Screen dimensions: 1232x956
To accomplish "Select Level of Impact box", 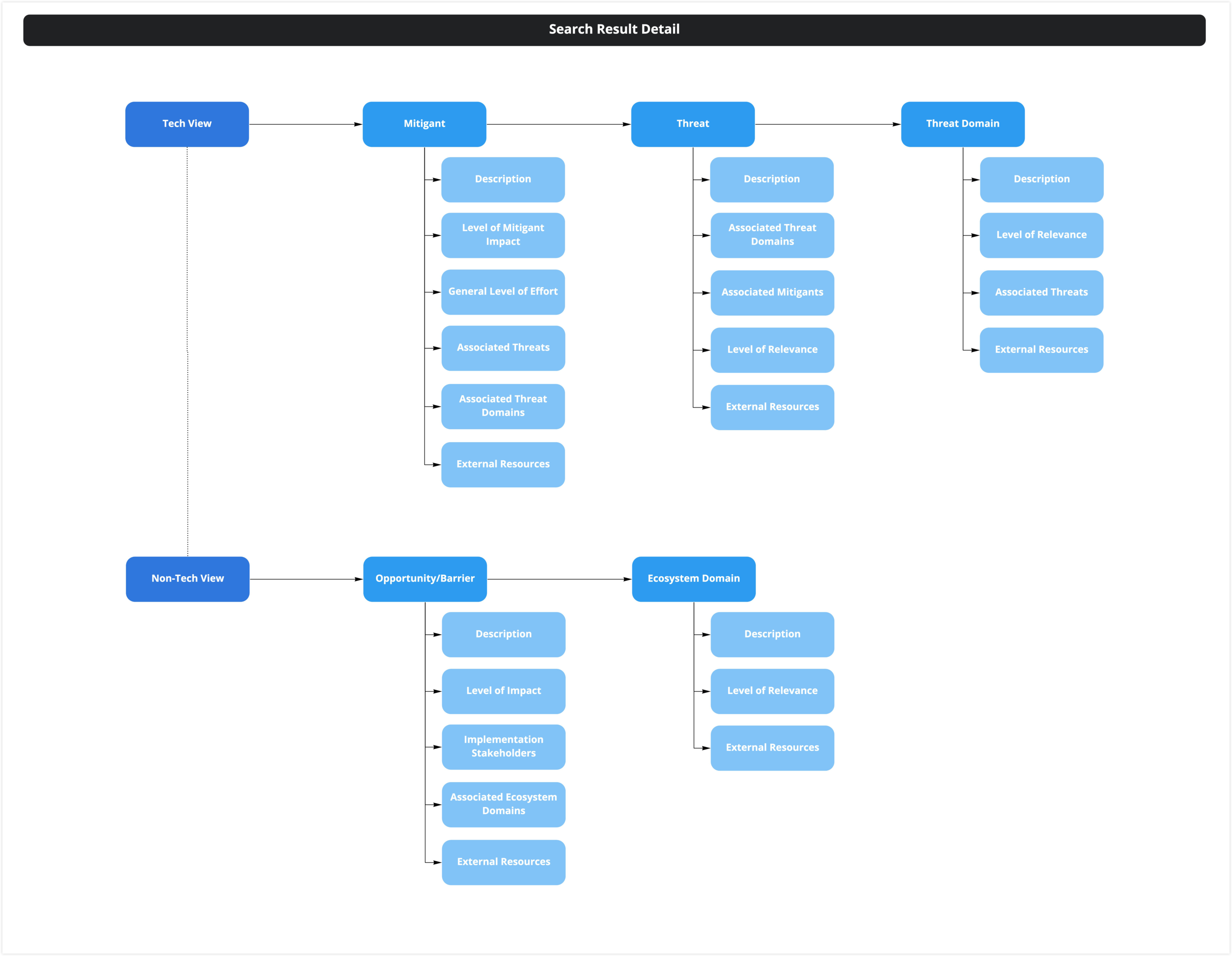I will click(x=503, y=691).
